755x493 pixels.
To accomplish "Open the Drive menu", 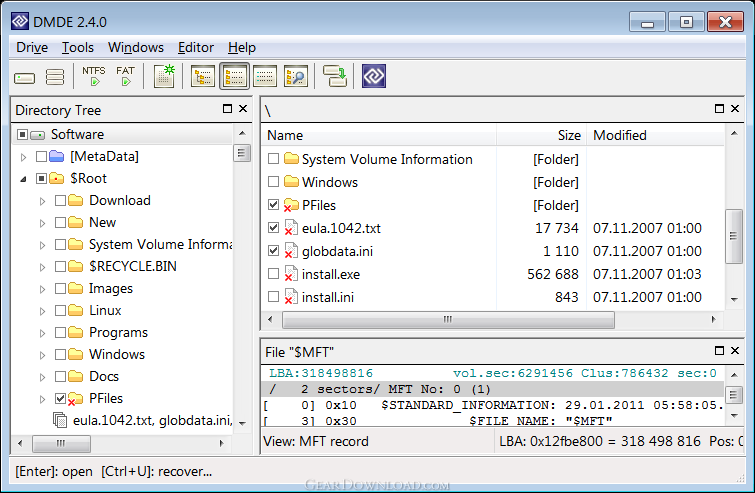I will (x=32, y=47).
